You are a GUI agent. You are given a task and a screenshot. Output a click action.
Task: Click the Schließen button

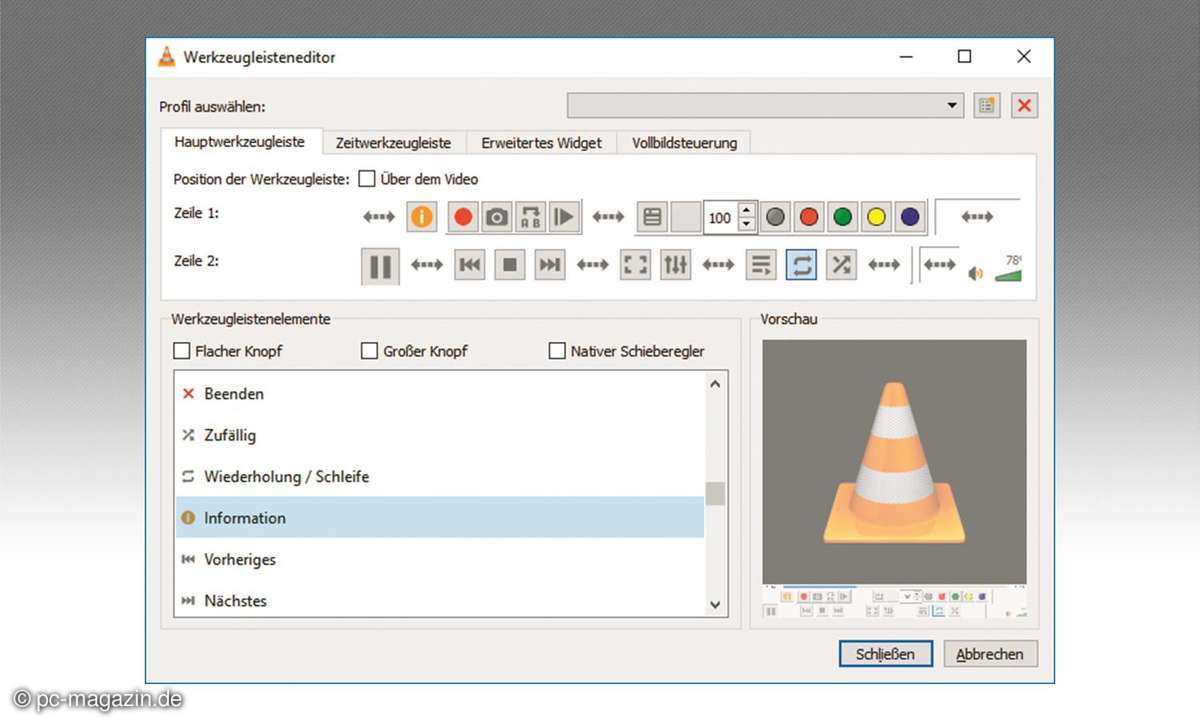pyautogui.click(x=885, y=654)
